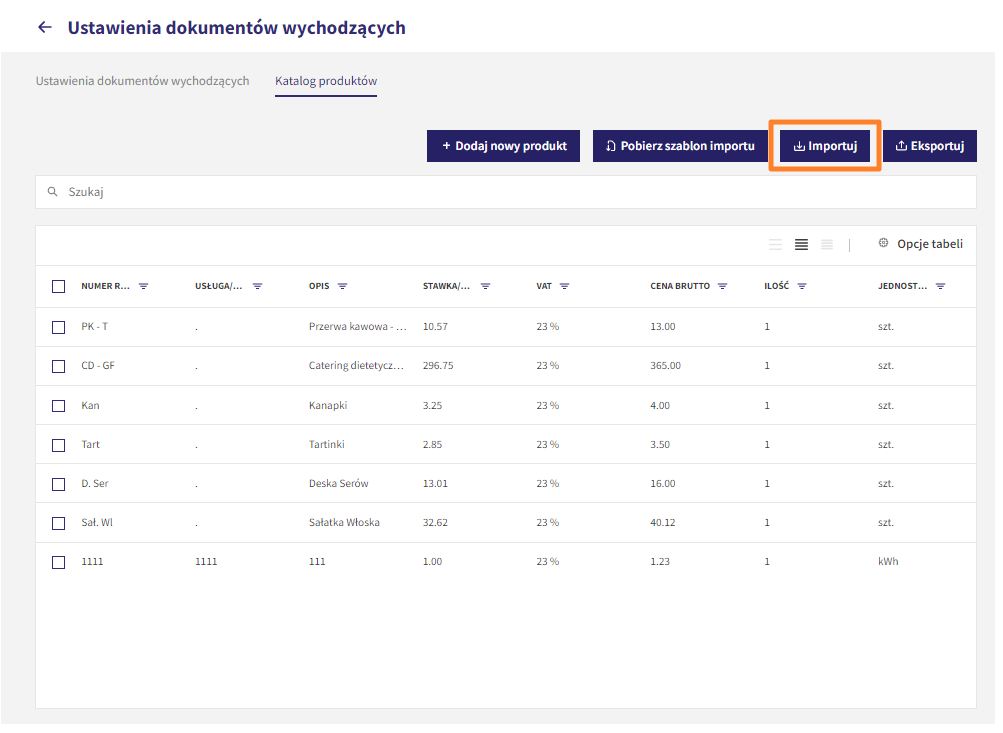Click the 296.75 rate cell
1003x733 pixels.
tap(438, 366)
